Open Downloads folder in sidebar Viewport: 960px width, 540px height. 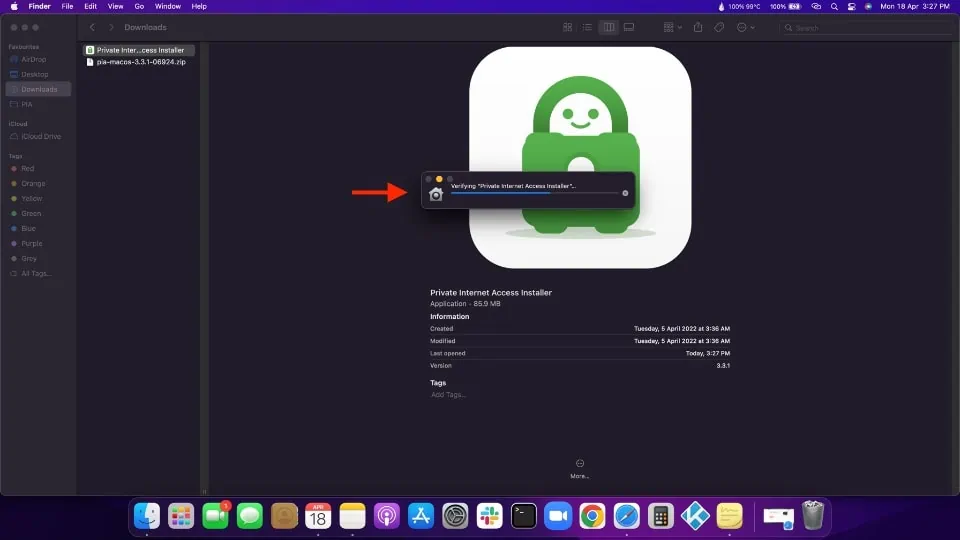[39, 89]
